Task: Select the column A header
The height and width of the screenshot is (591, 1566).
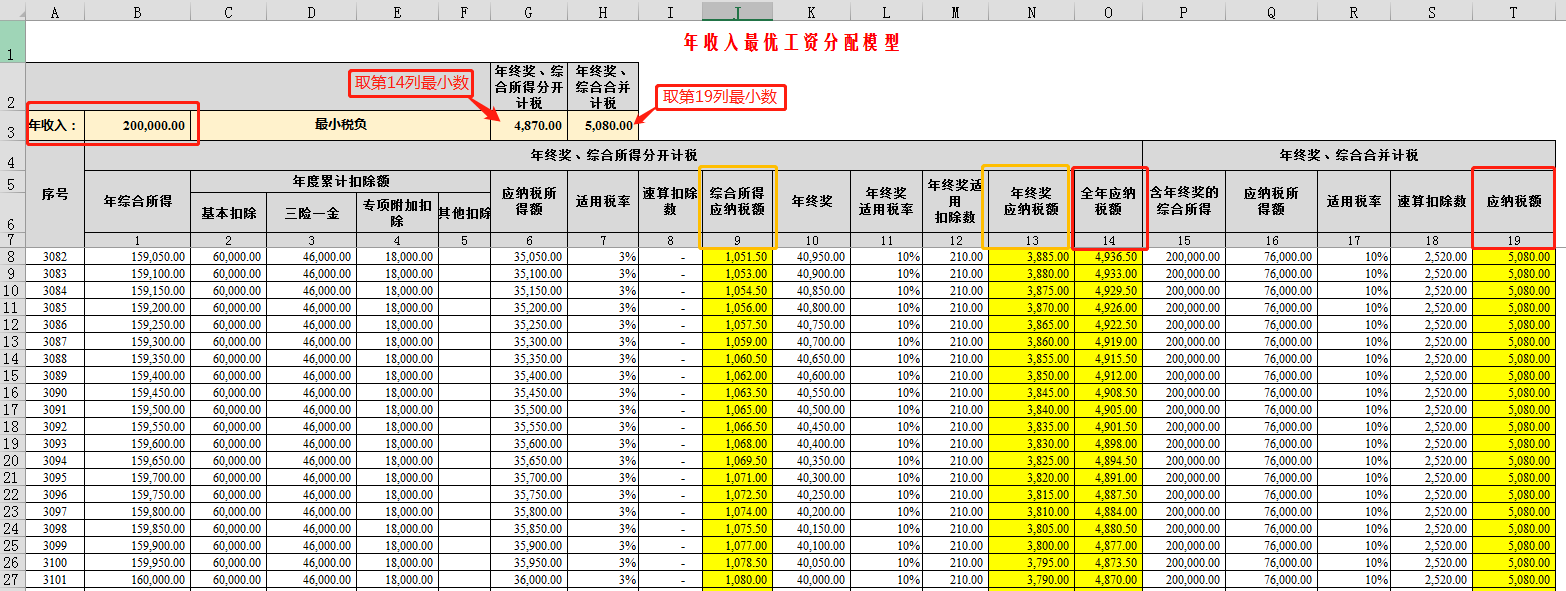Action: pyautogui.click(x=54, y=11)
